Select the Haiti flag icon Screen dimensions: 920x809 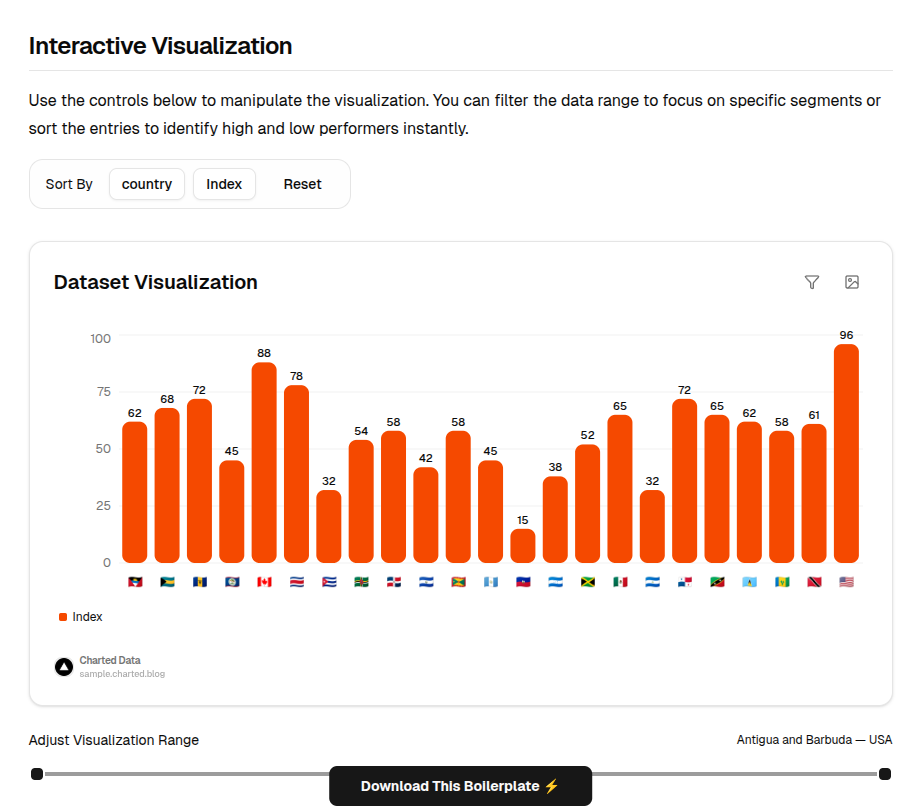(523, 581)
